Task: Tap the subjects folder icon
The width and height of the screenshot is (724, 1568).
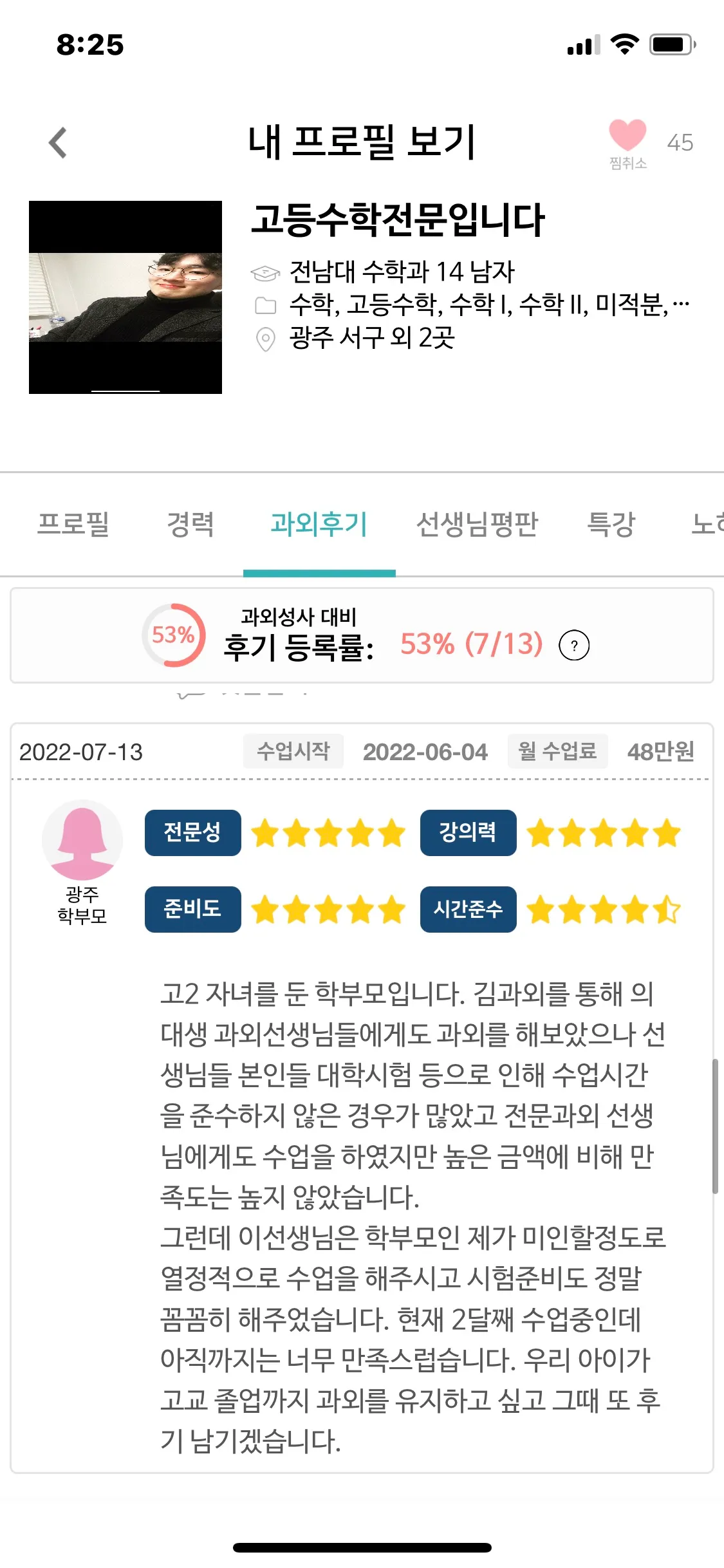Action: (x=265, y=305)
